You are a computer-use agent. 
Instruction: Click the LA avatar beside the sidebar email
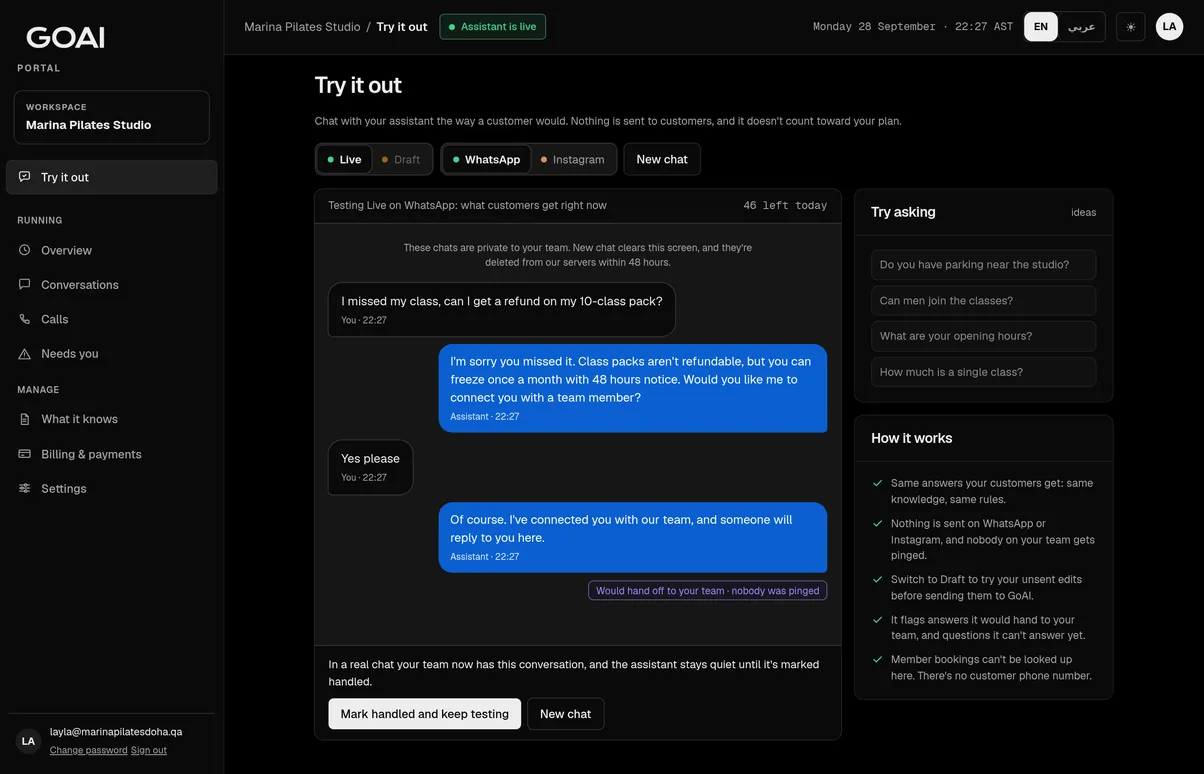coord(28,741)
